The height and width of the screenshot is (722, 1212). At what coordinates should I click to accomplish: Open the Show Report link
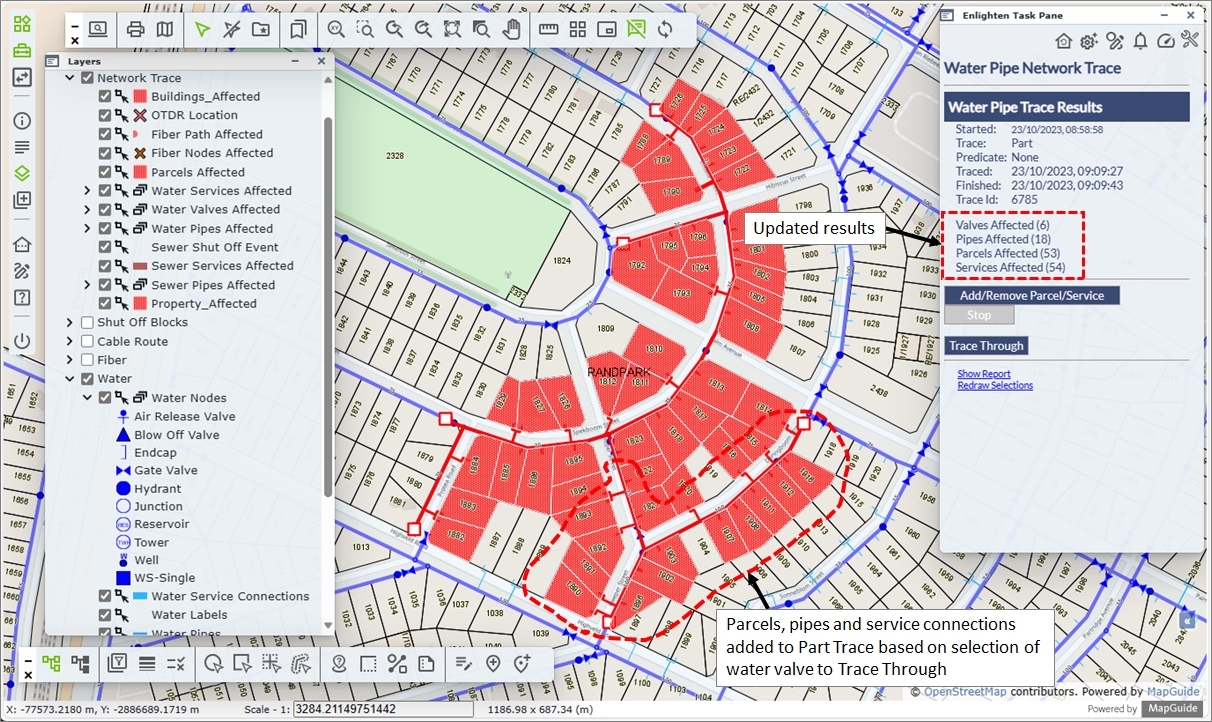pyautogui.click(x=983, y=374)
